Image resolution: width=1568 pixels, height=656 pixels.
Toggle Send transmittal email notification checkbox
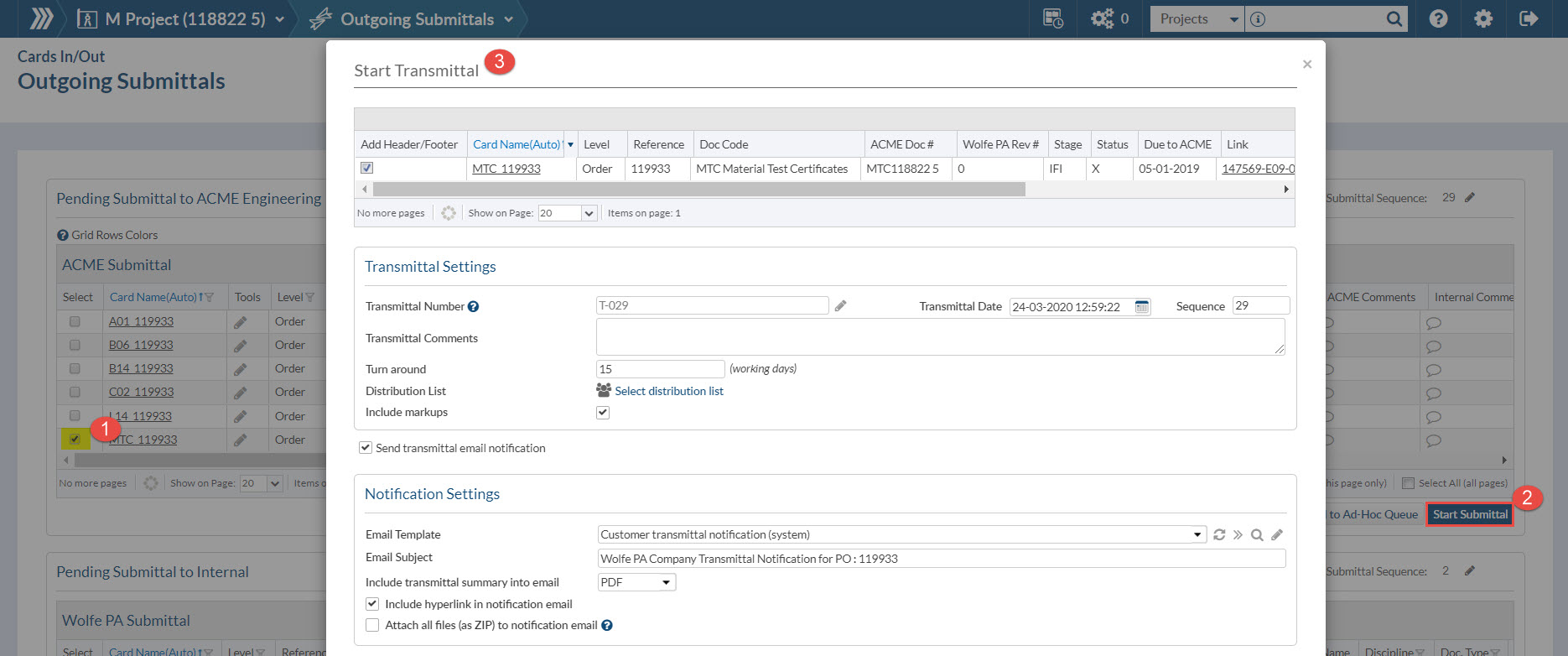point(366,448)
